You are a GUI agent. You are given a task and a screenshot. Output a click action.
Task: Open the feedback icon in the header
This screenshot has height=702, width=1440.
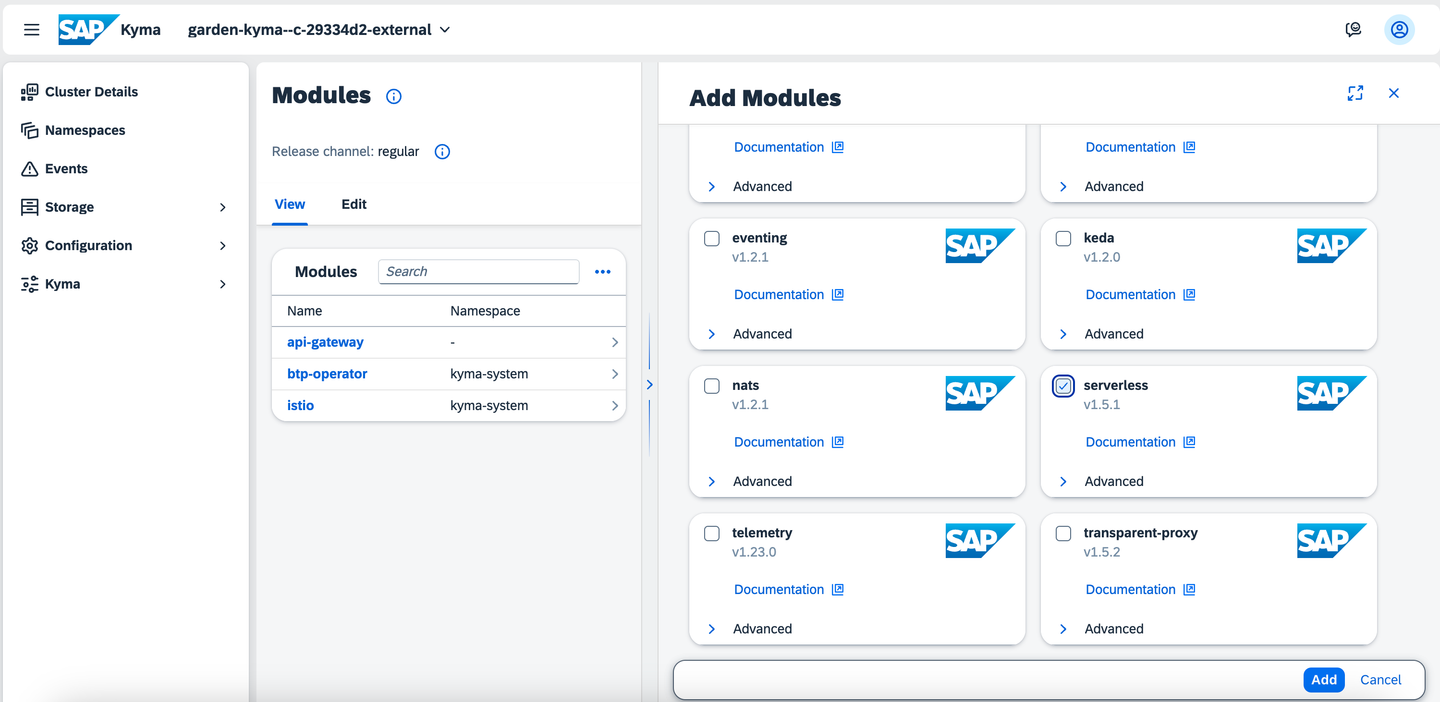pos(1353,30)
